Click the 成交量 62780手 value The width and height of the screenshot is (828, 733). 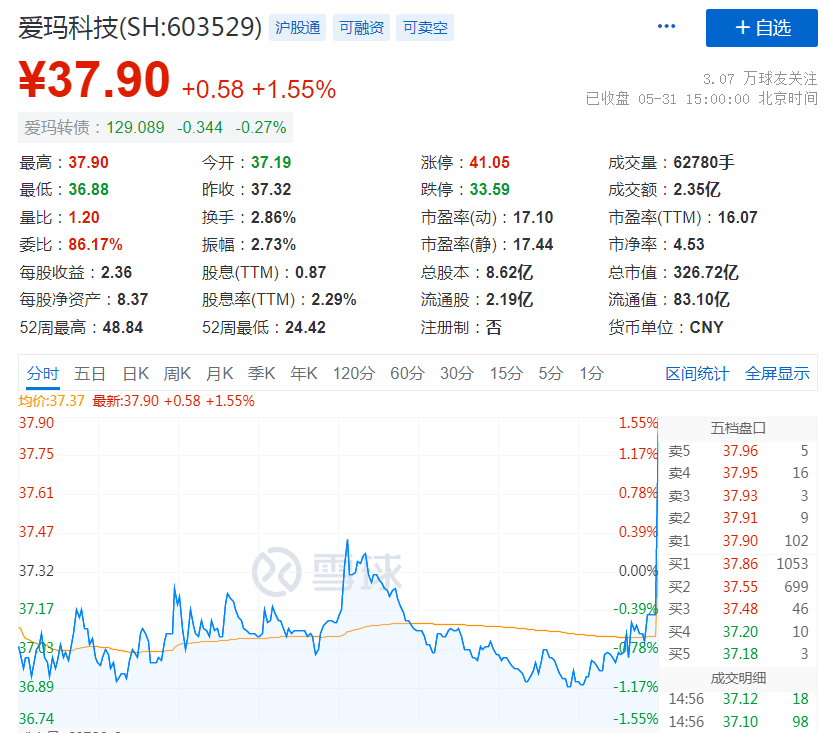click(703, 162)
